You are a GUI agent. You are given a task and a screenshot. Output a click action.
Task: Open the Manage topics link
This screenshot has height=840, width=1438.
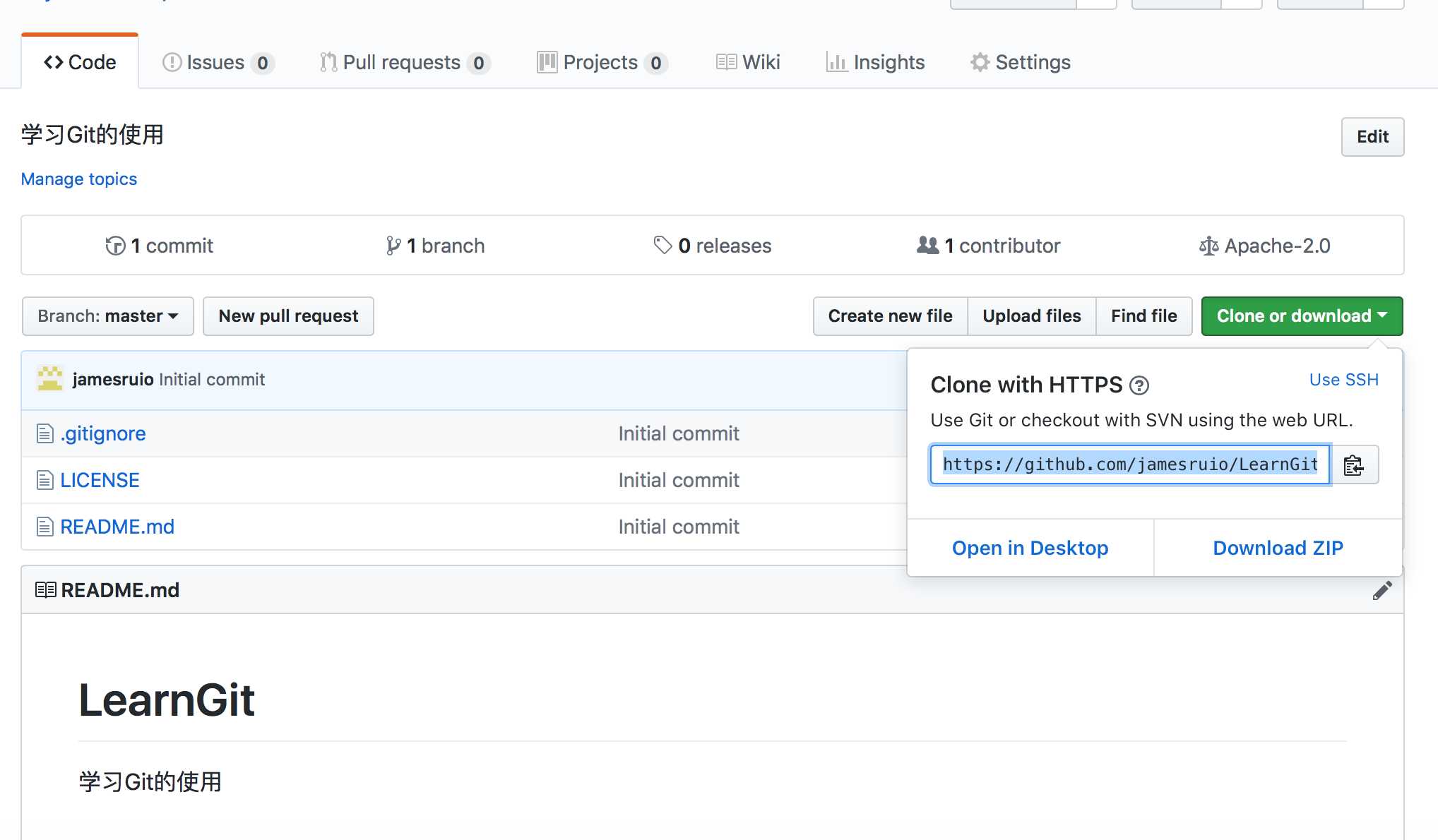79,179
